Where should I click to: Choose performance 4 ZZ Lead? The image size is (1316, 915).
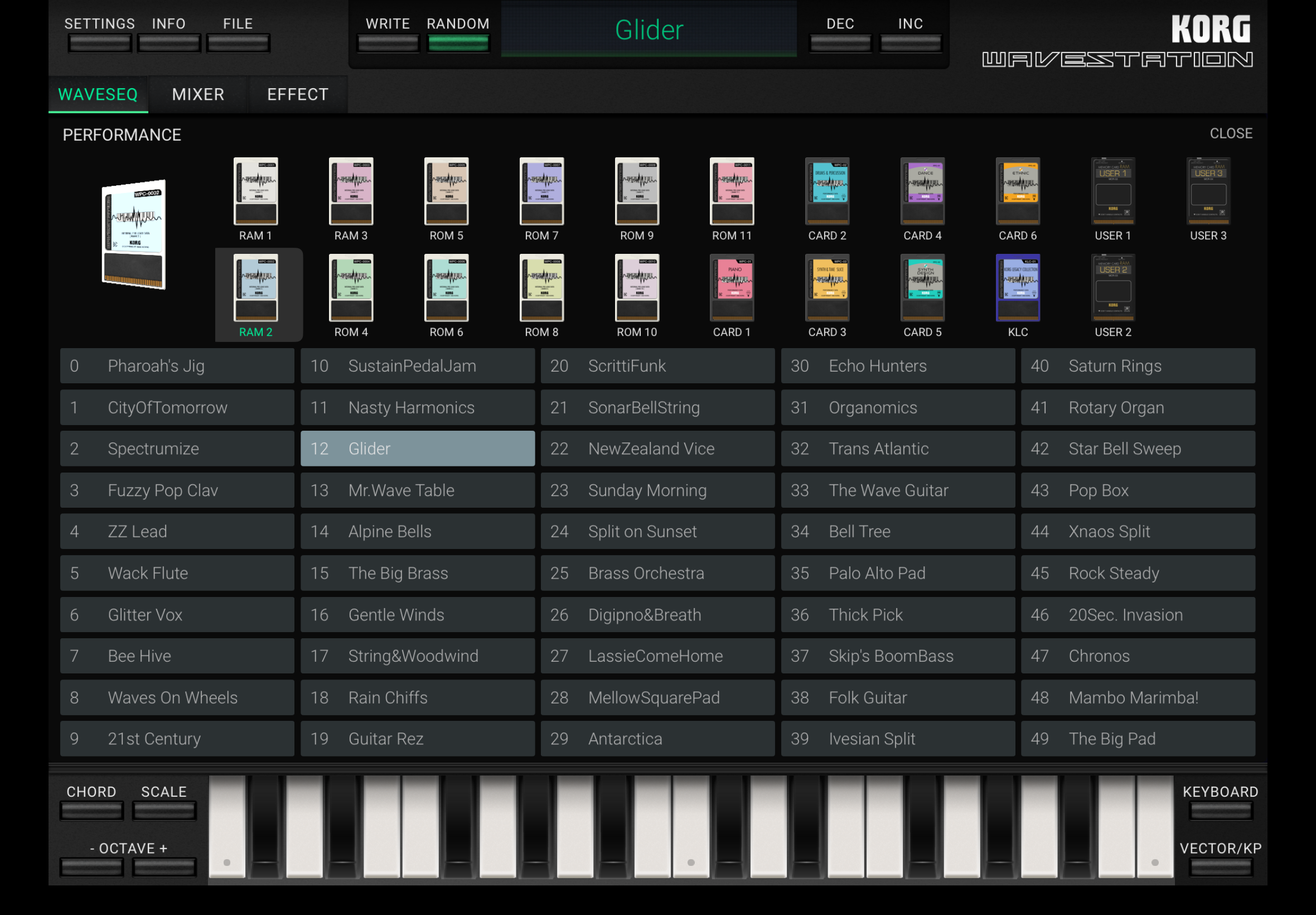[177, 532]
